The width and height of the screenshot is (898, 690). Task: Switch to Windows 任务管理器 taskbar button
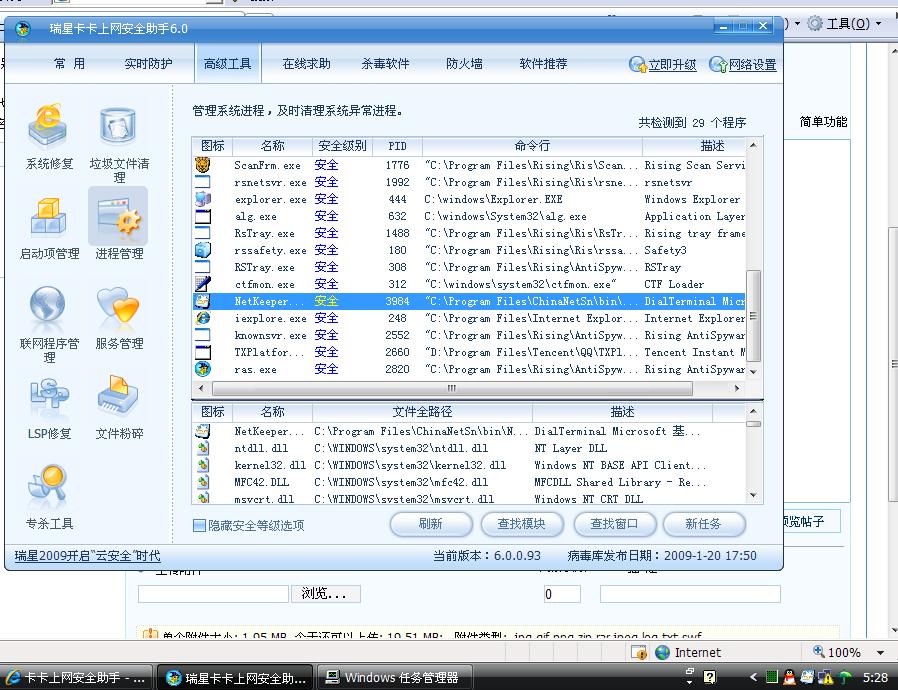click(x=395, y=678)
